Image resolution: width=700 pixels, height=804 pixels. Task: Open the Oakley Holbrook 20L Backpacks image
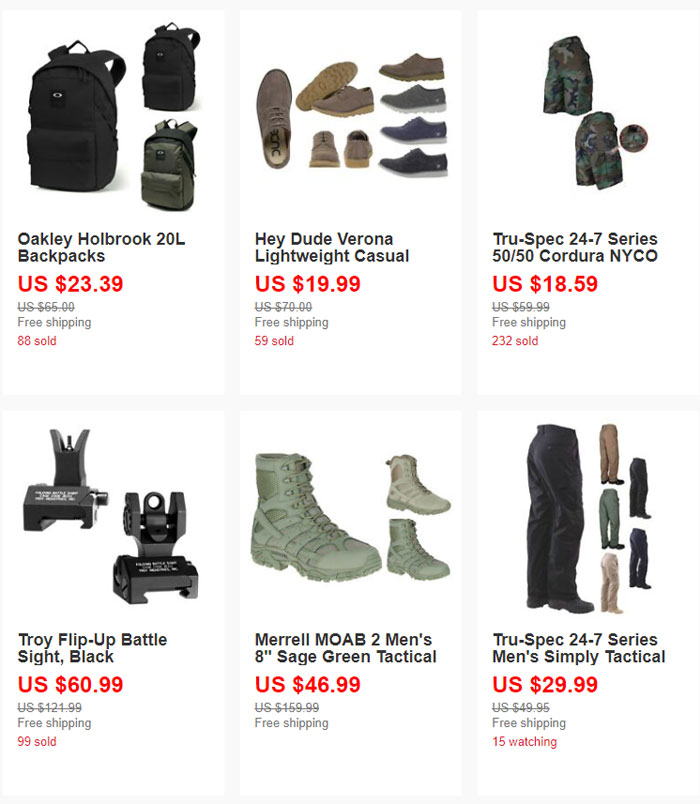[112, 117]
